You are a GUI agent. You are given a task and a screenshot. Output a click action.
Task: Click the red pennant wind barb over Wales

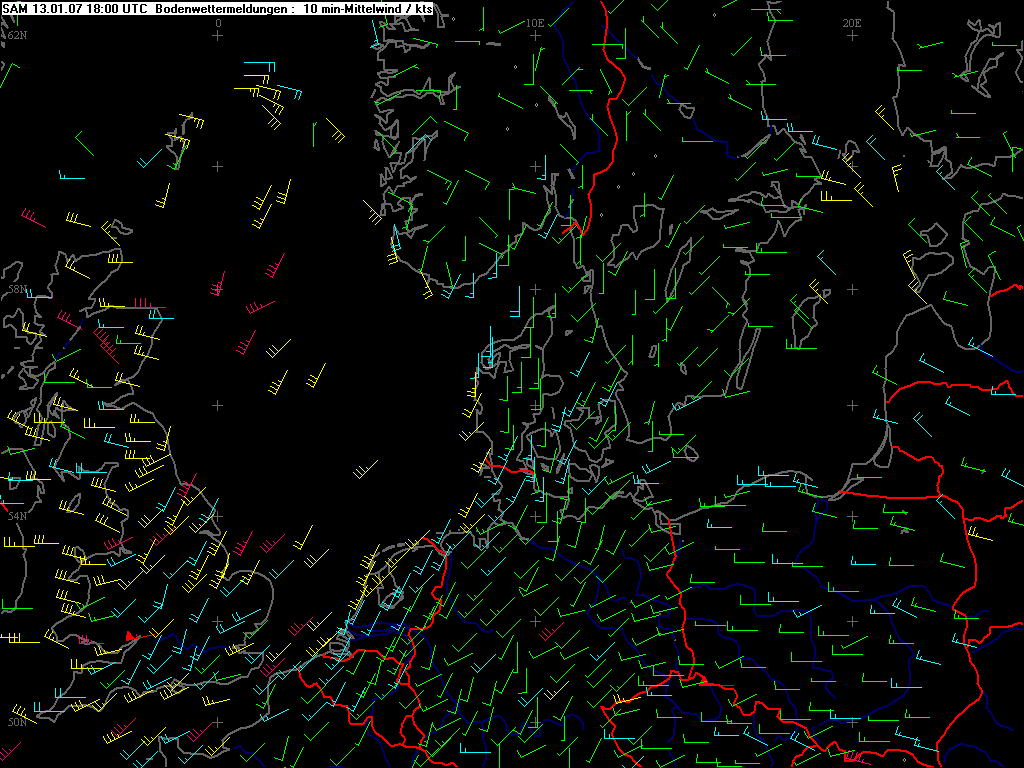point(132,636)
